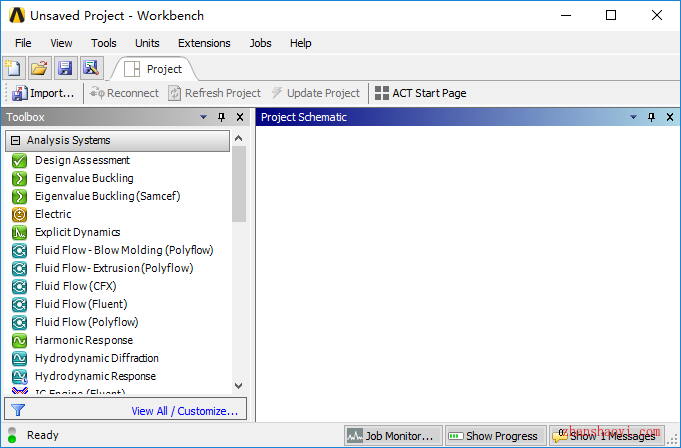Switch to the Project tab
The height and width of the screenshot is (448, 681).
point(153,69)
